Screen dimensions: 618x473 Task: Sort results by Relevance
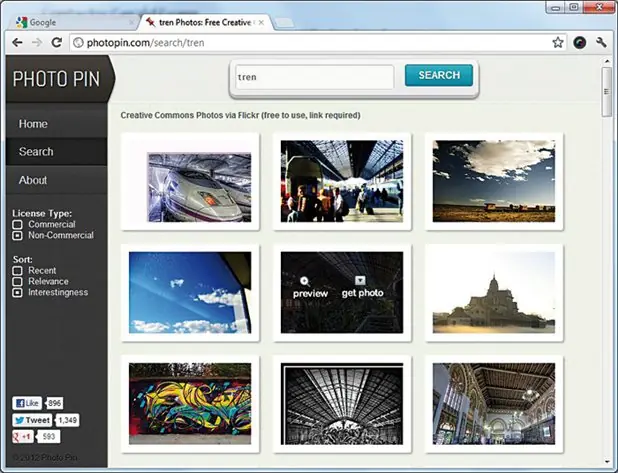tap(17, 281)
